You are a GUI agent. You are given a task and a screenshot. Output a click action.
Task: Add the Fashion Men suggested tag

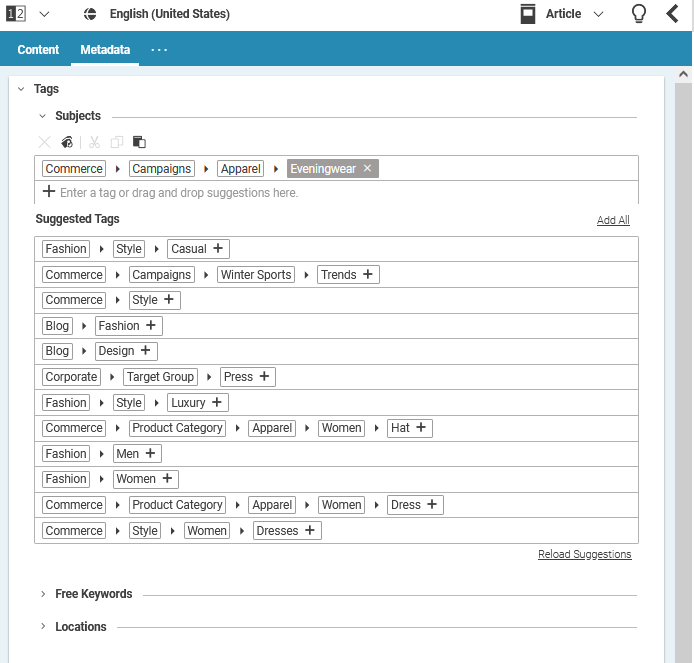[x=150, y=453]
